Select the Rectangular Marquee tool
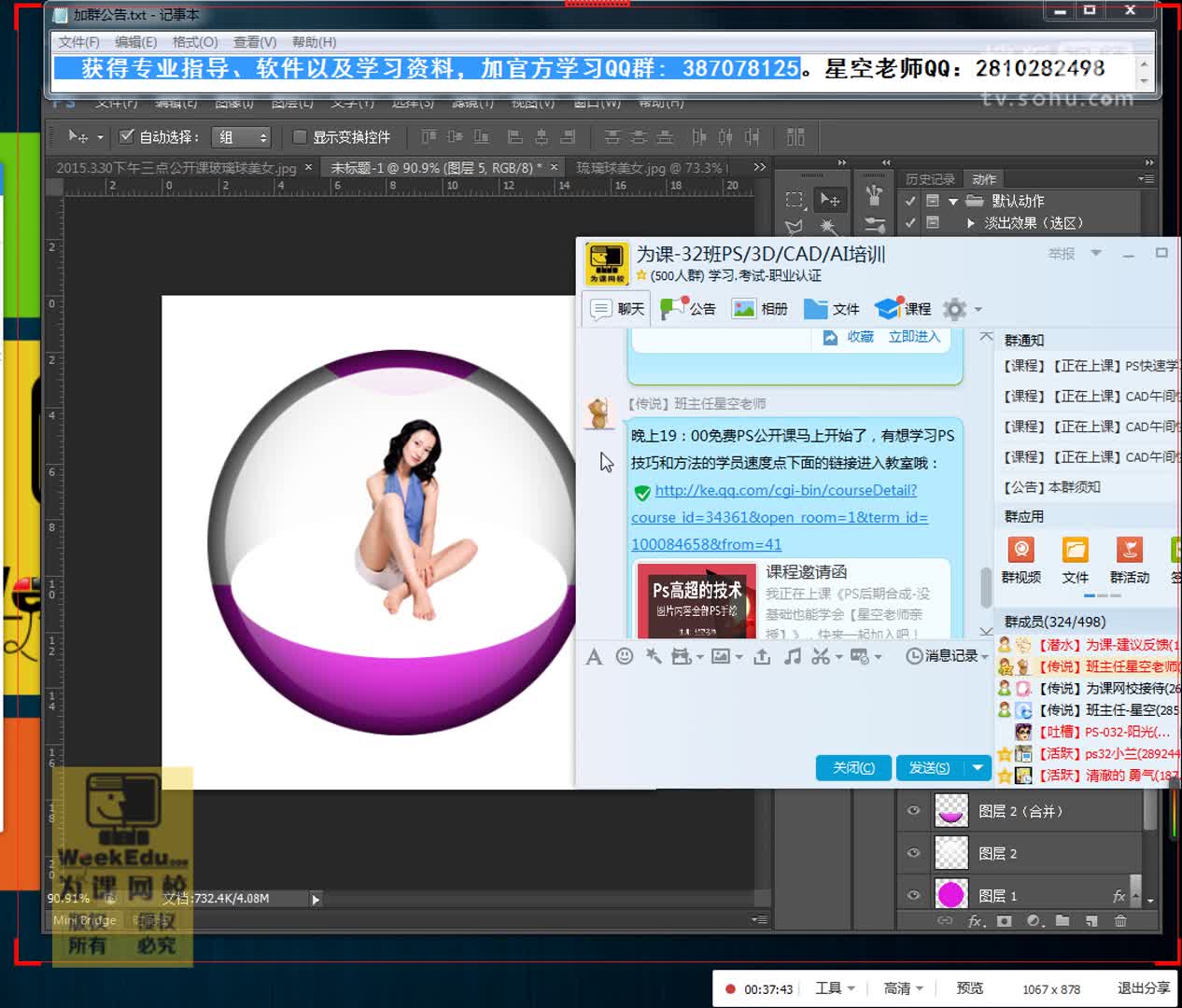1182x1008 pixels. [795, 199]
